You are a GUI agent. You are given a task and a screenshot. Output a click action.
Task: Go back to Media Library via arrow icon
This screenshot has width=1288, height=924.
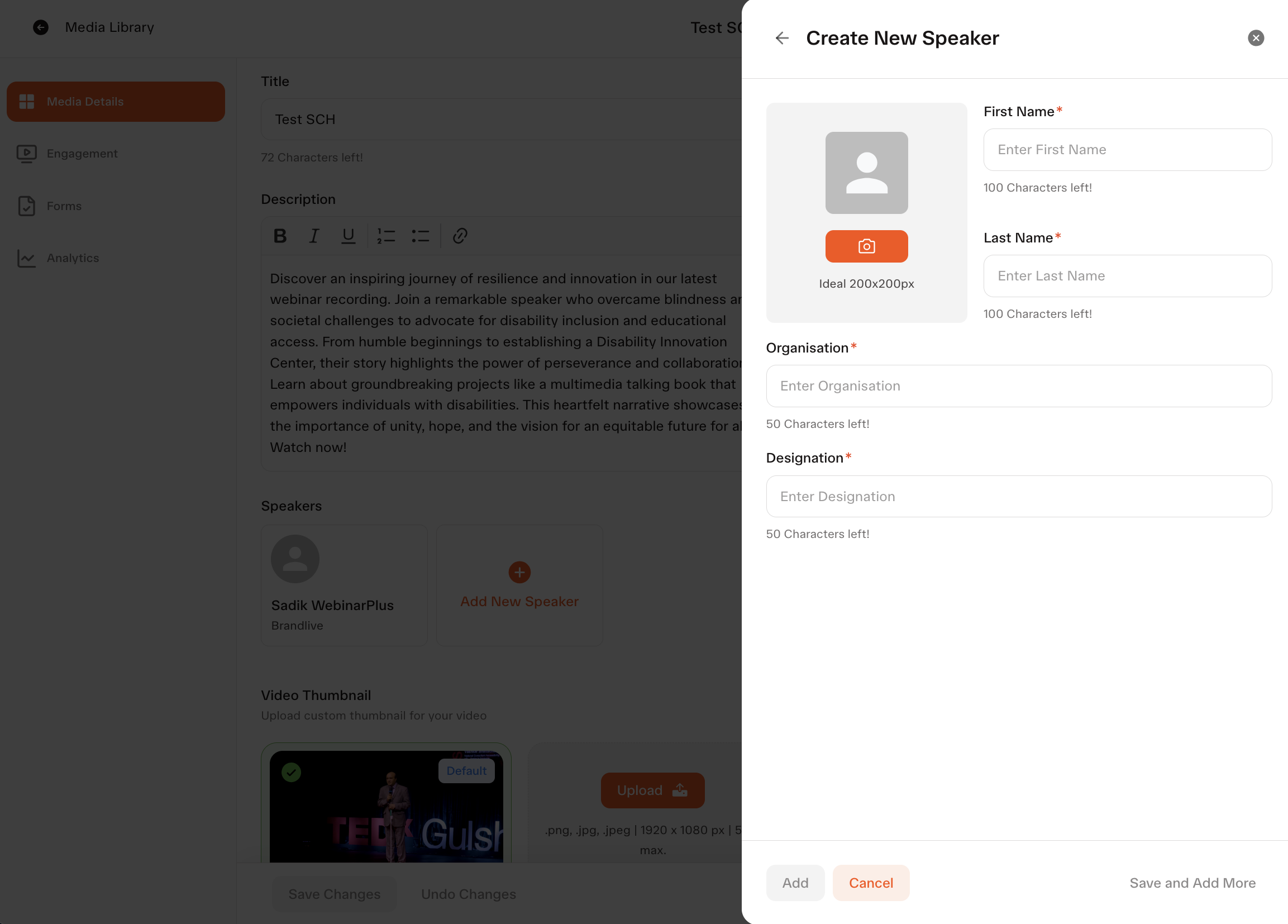[40, 27]
